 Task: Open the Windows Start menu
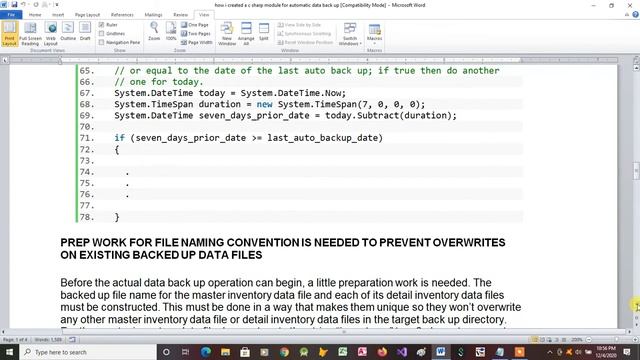9,352
